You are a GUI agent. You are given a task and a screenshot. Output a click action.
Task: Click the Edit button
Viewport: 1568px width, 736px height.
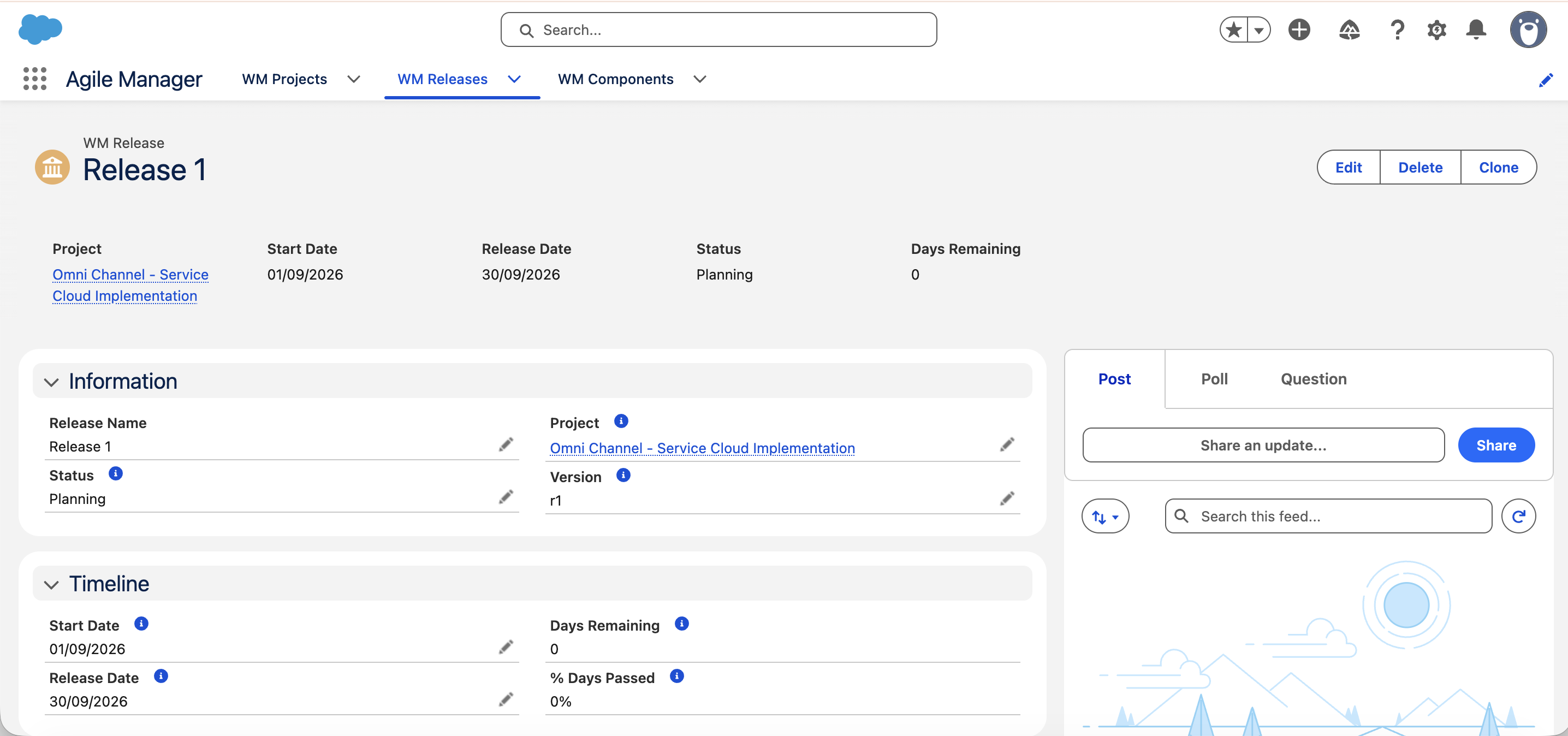pyautogui.click(x=1349, y=168)
